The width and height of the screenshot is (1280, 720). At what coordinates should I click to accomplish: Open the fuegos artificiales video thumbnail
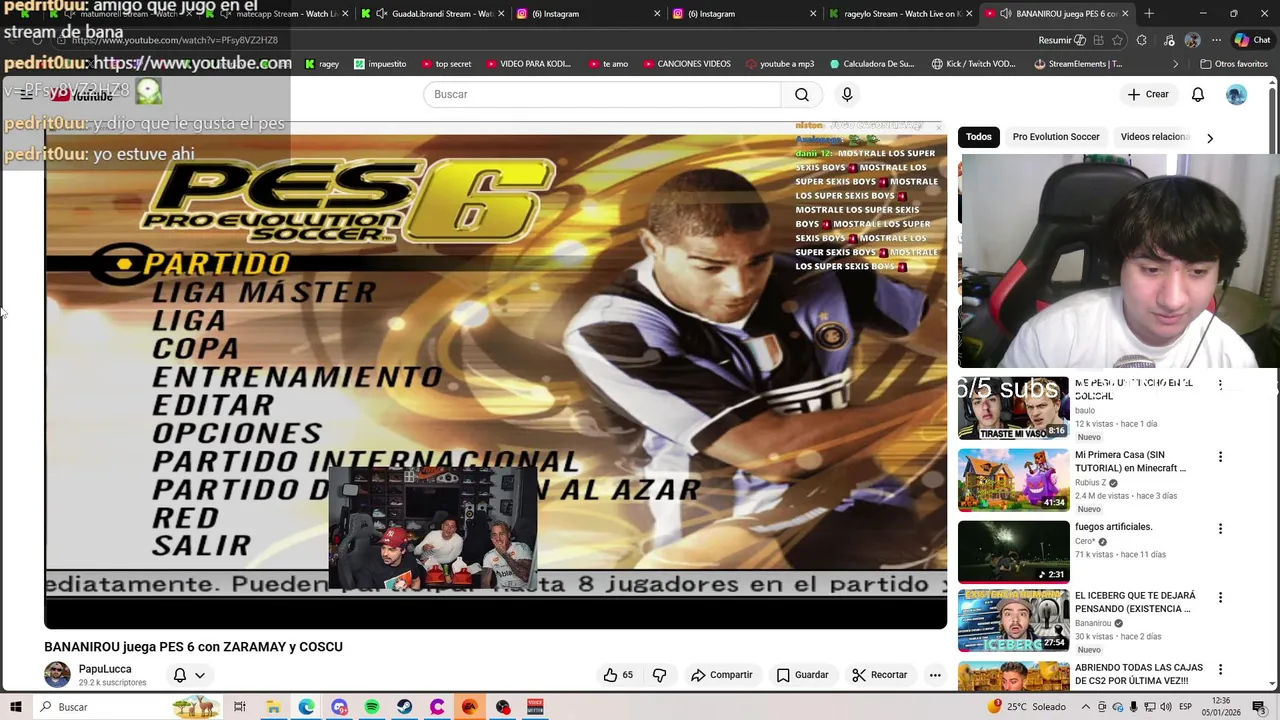point(1013,552)
